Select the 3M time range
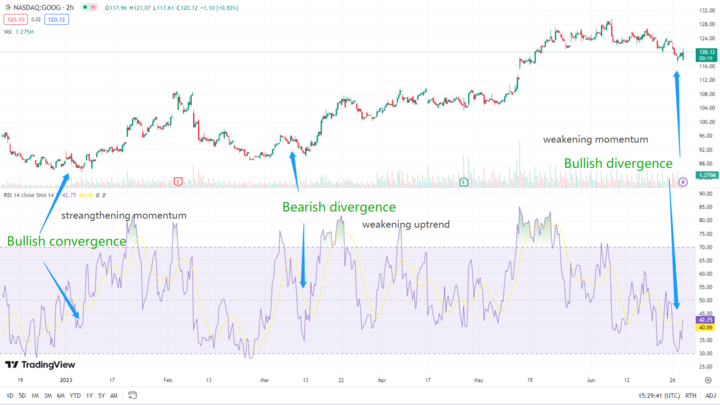 48,395
